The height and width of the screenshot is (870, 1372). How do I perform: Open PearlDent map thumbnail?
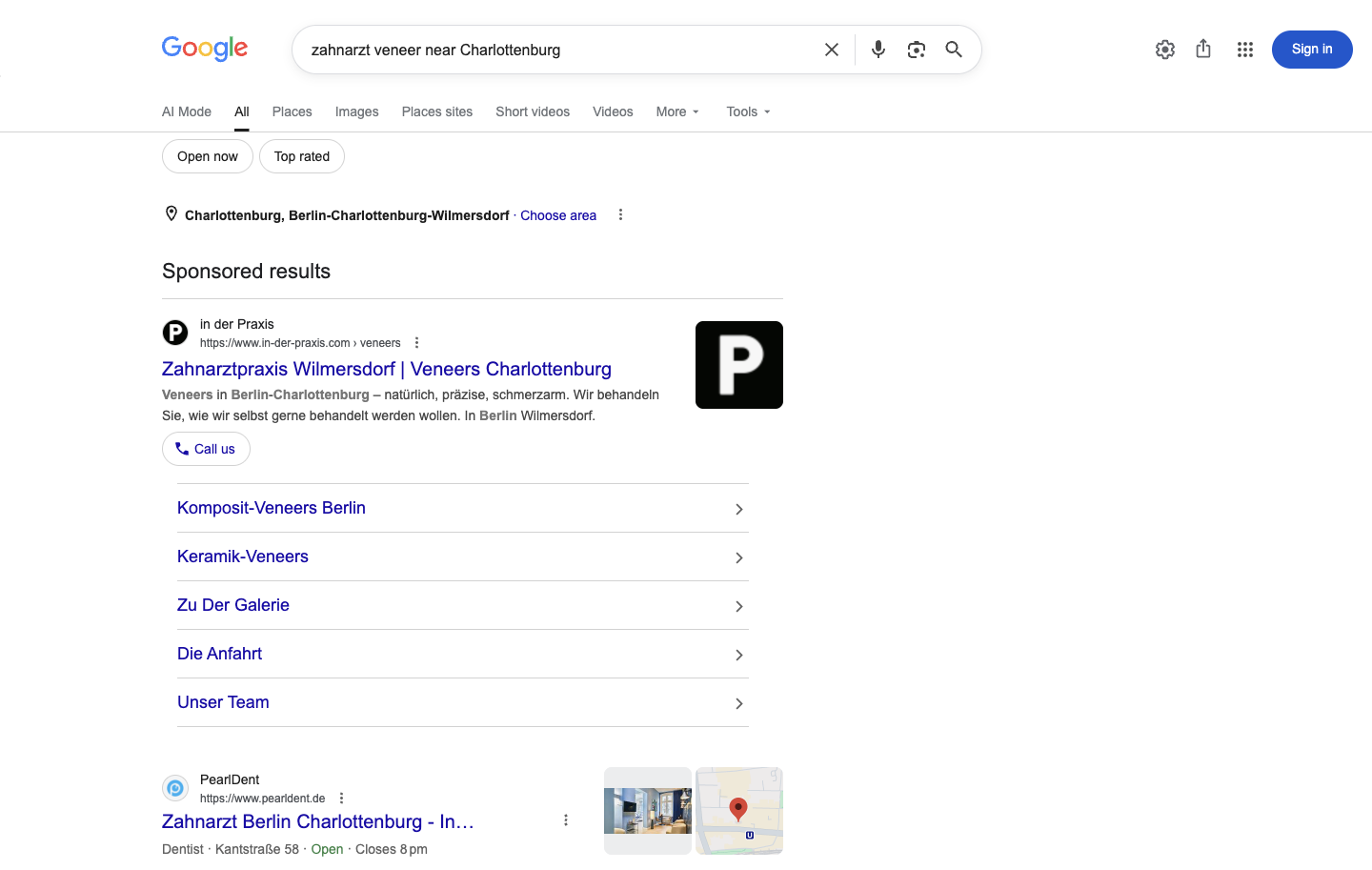pyautogui.click(x=739, y=811)
